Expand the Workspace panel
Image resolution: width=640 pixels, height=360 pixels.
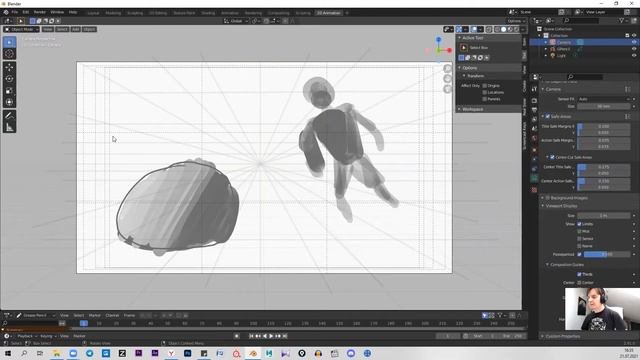click(x=459, y=109)
